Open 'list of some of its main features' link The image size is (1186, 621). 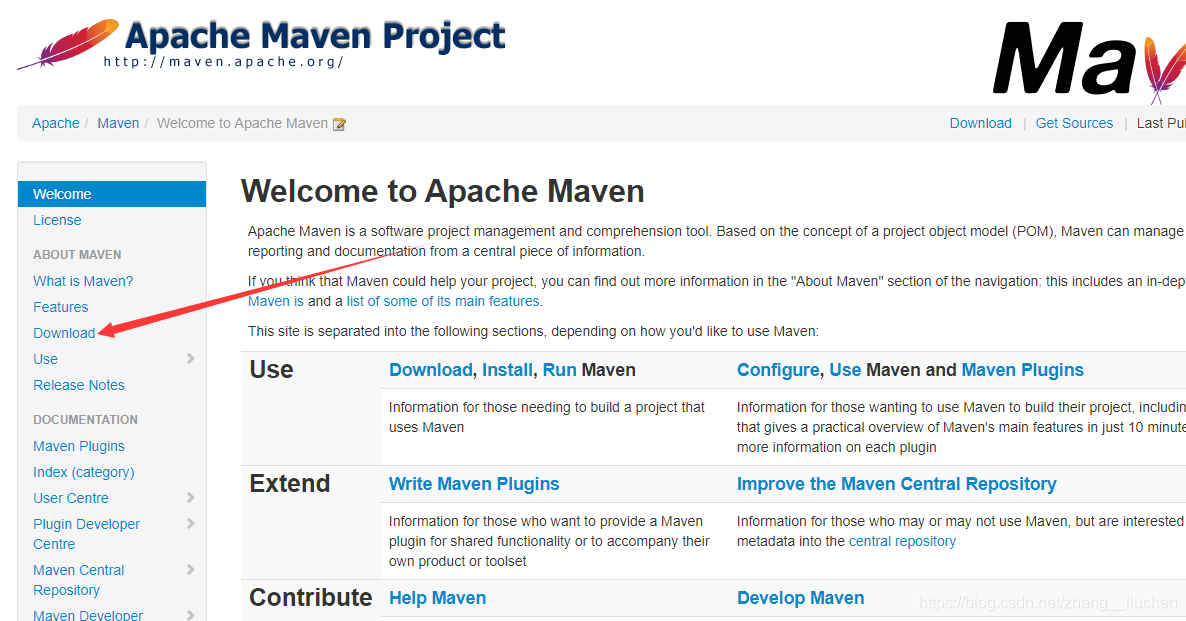(443, 301)
